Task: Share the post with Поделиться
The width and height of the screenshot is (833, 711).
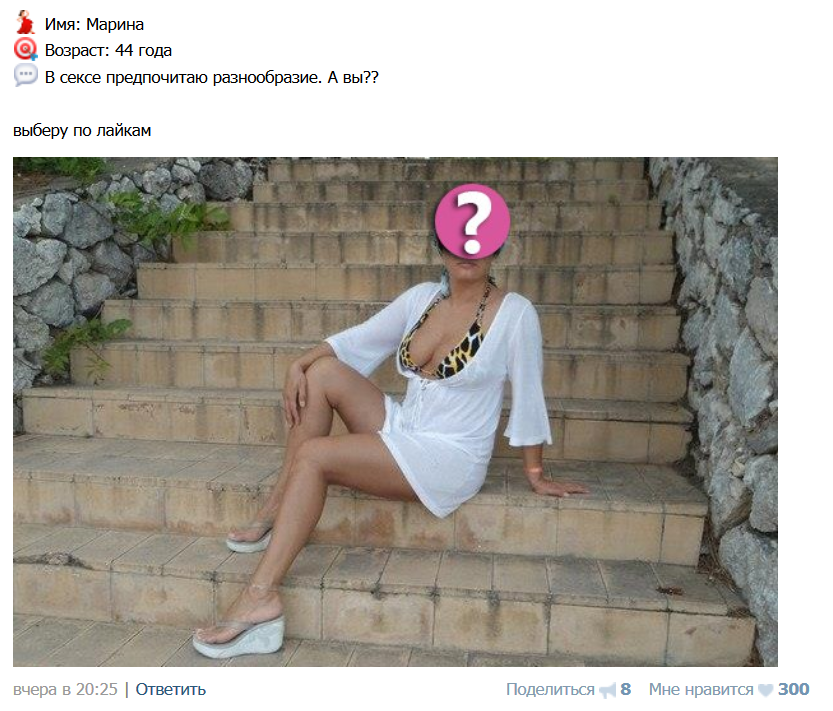Action: pyautogui.click(x=550, y=689)
